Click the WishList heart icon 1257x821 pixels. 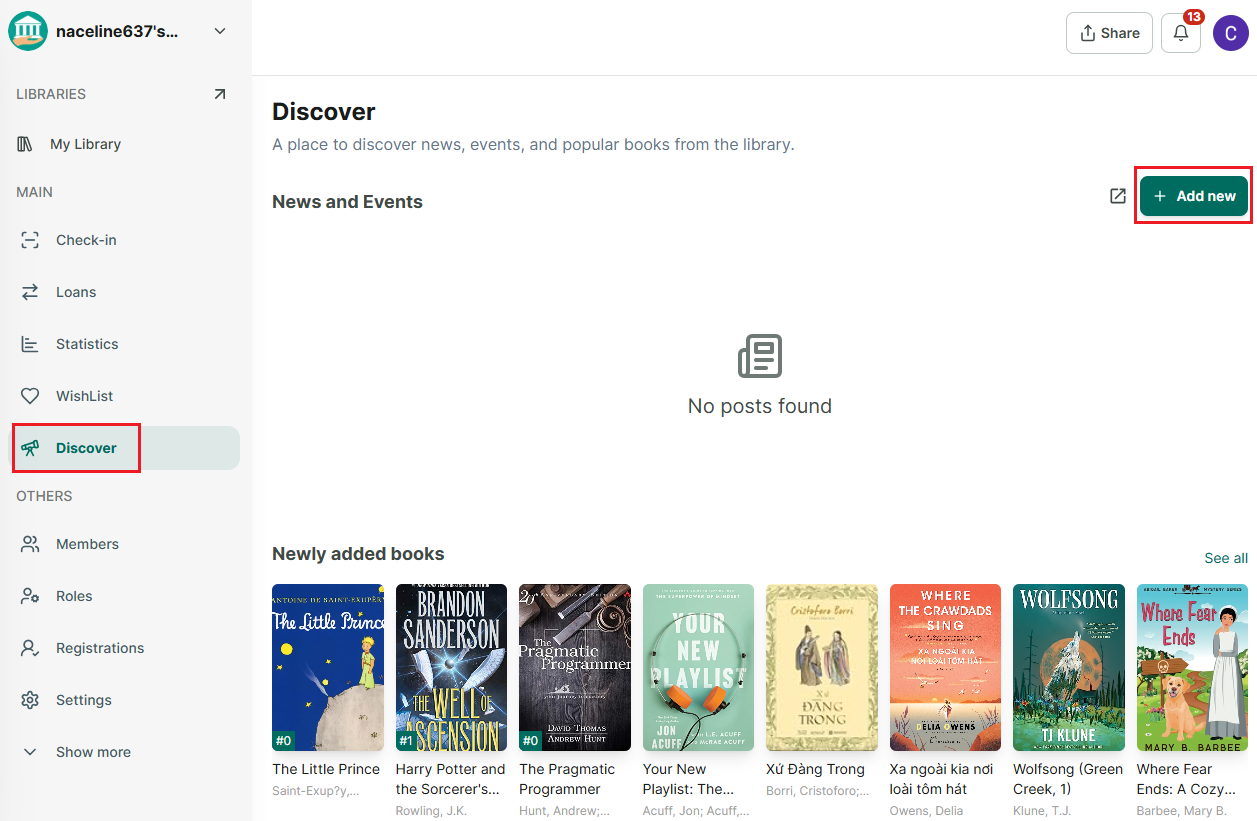pyautogui.click(x=30, y=396)
